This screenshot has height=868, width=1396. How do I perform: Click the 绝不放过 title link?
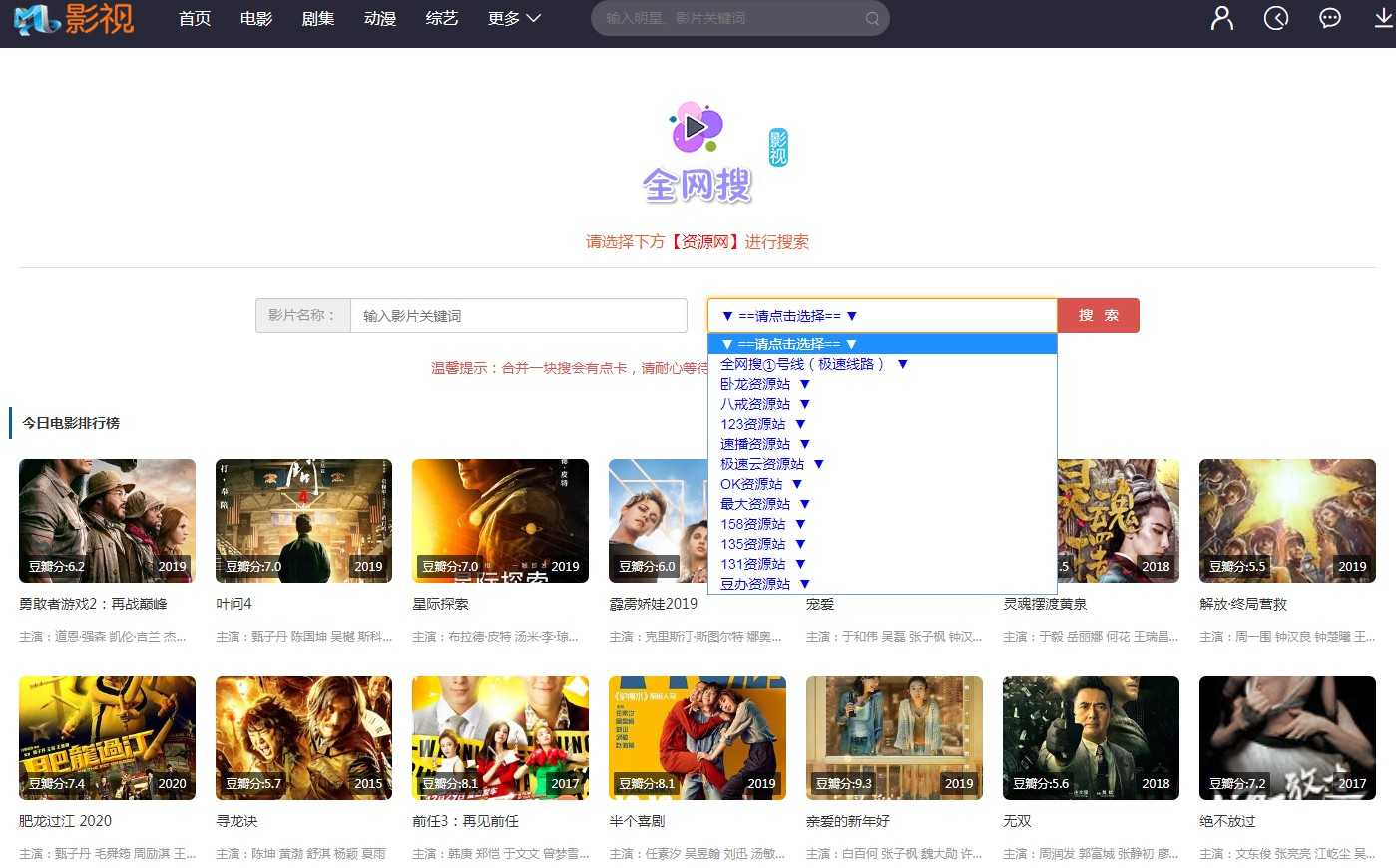pyautogui.click(x=1227, y=821)
